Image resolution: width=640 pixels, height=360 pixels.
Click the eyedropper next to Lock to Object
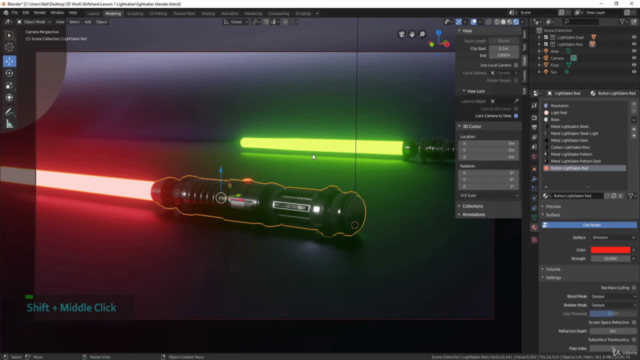516,101
